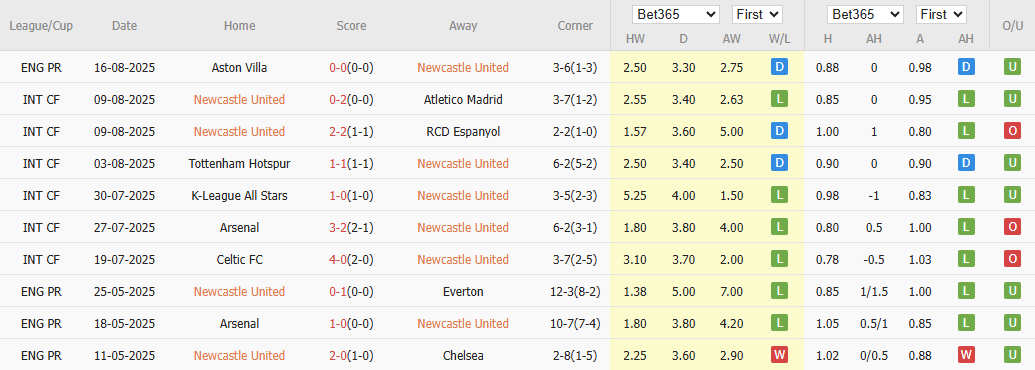This screenshot has width=1035, height=370.
Task: Open the second Bet365 handicap dropdown
Action: (x=865, y=14)
